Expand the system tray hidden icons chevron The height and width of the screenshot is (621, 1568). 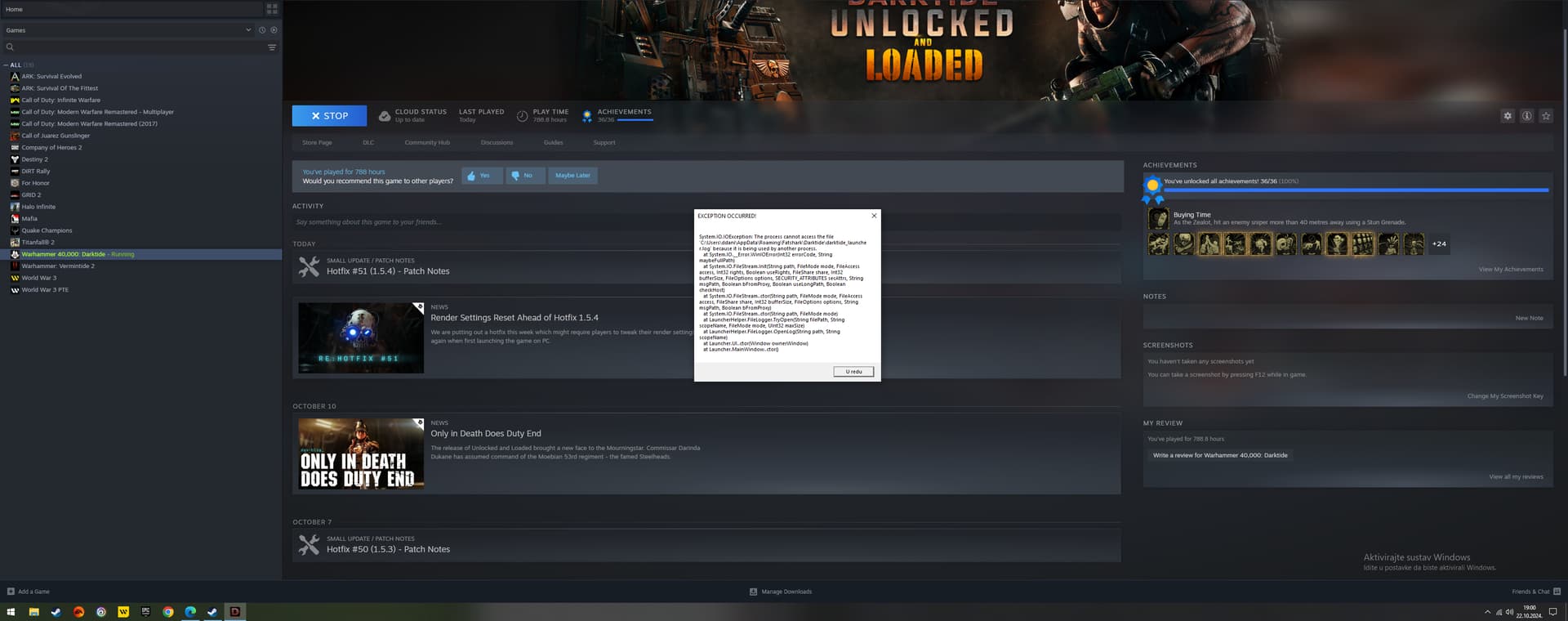click(x=1487, y=612)
